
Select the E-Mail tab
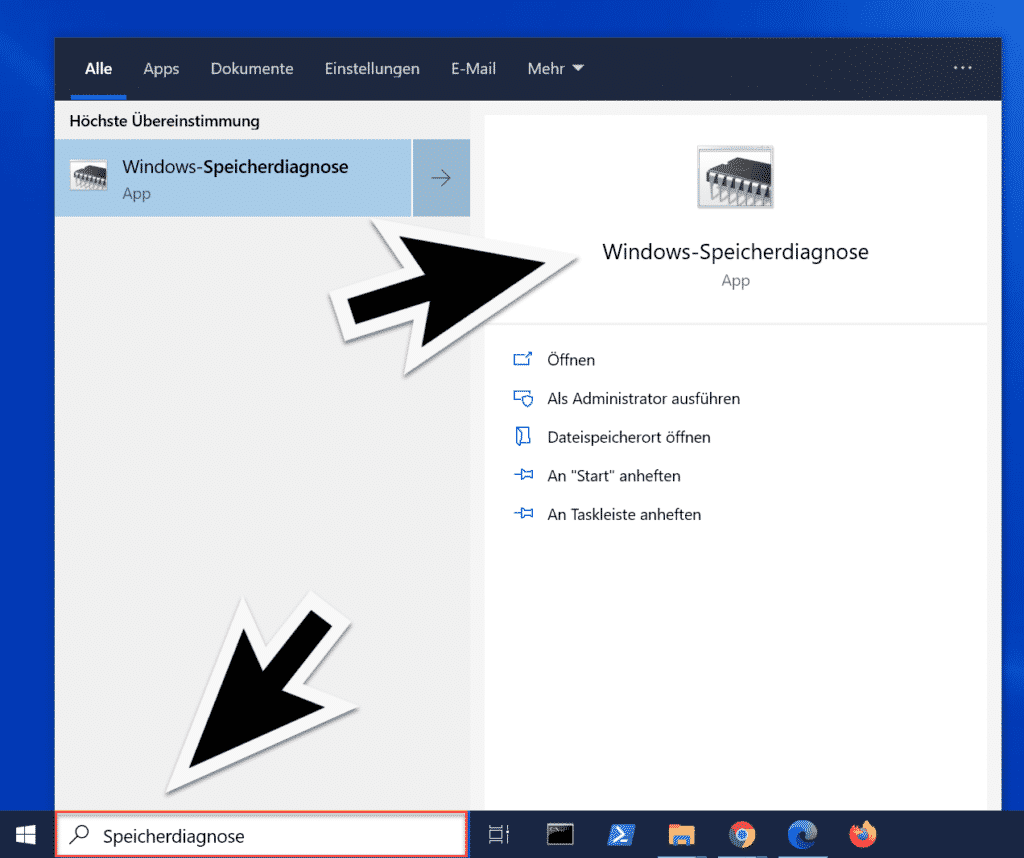coord(473,69)
